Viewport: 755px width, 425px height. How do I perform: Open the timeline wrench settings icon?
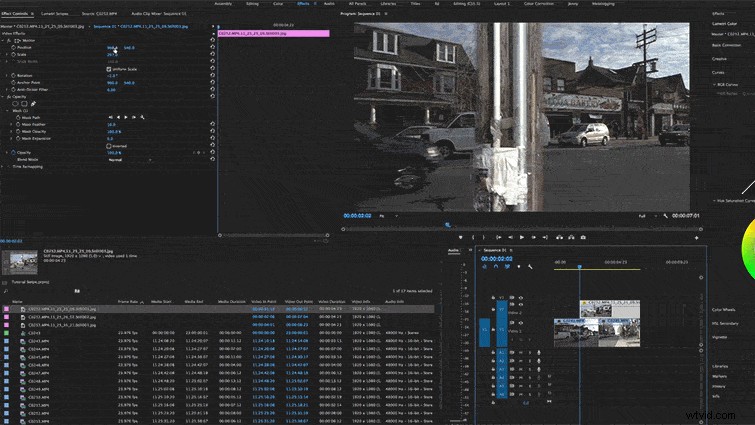pyautogui.click(x=530, y=266)
